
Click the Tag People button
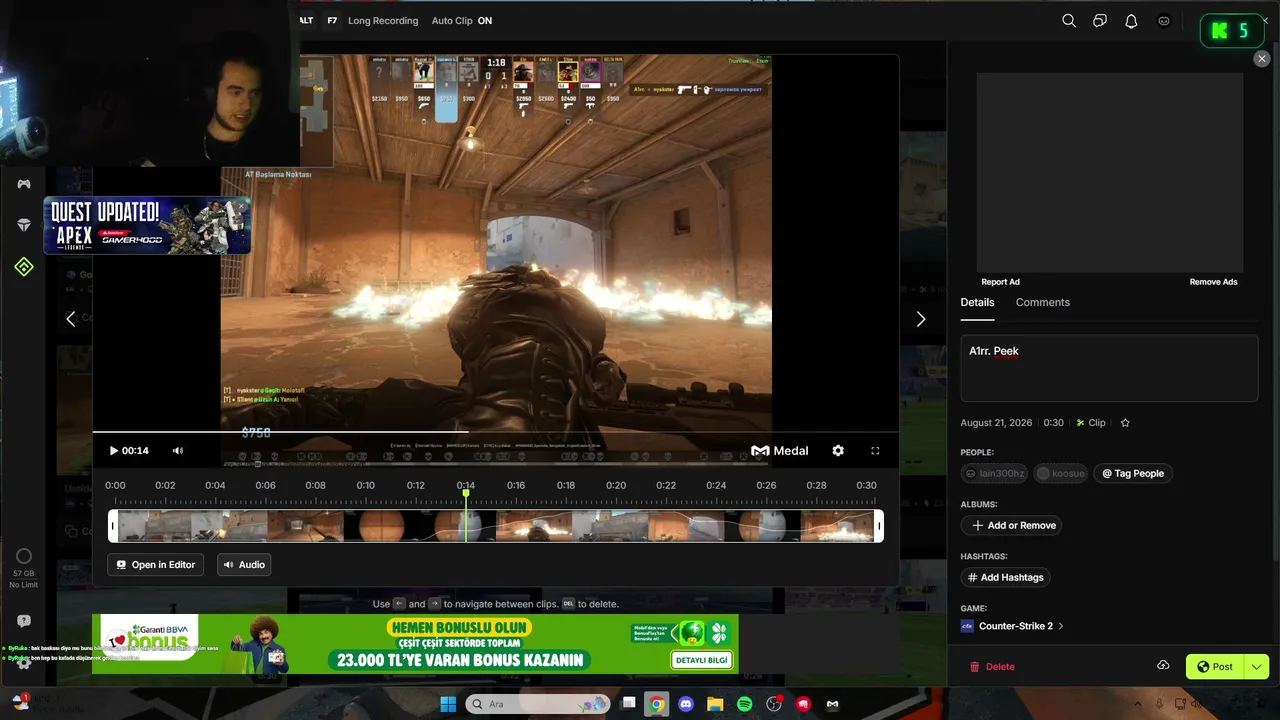pyautogui.click(x=1133, y=473)
